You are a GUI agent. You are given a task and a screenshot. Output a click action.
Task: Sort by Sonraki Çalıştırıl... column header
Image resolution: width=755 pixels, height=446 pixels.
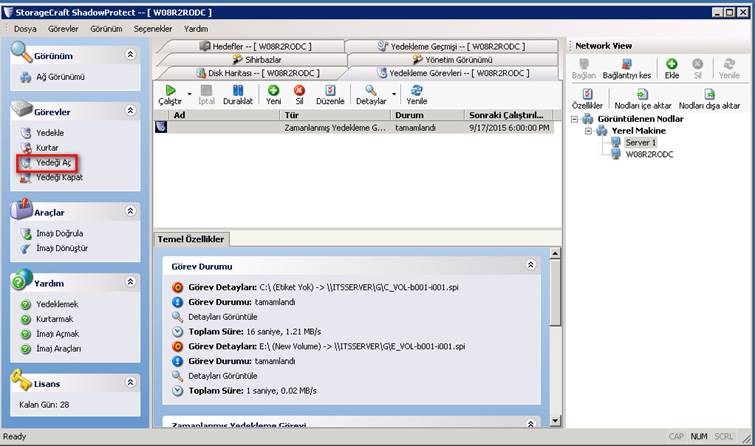(x=508, y=116)
